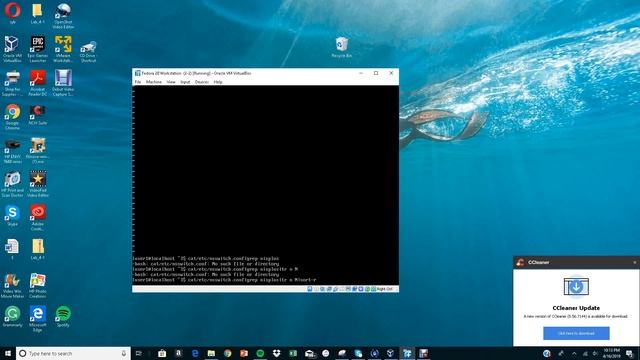Open Microsoft Store from the taskbar
The width and height of the screenshot is (640, 360).
click(162, 353)
